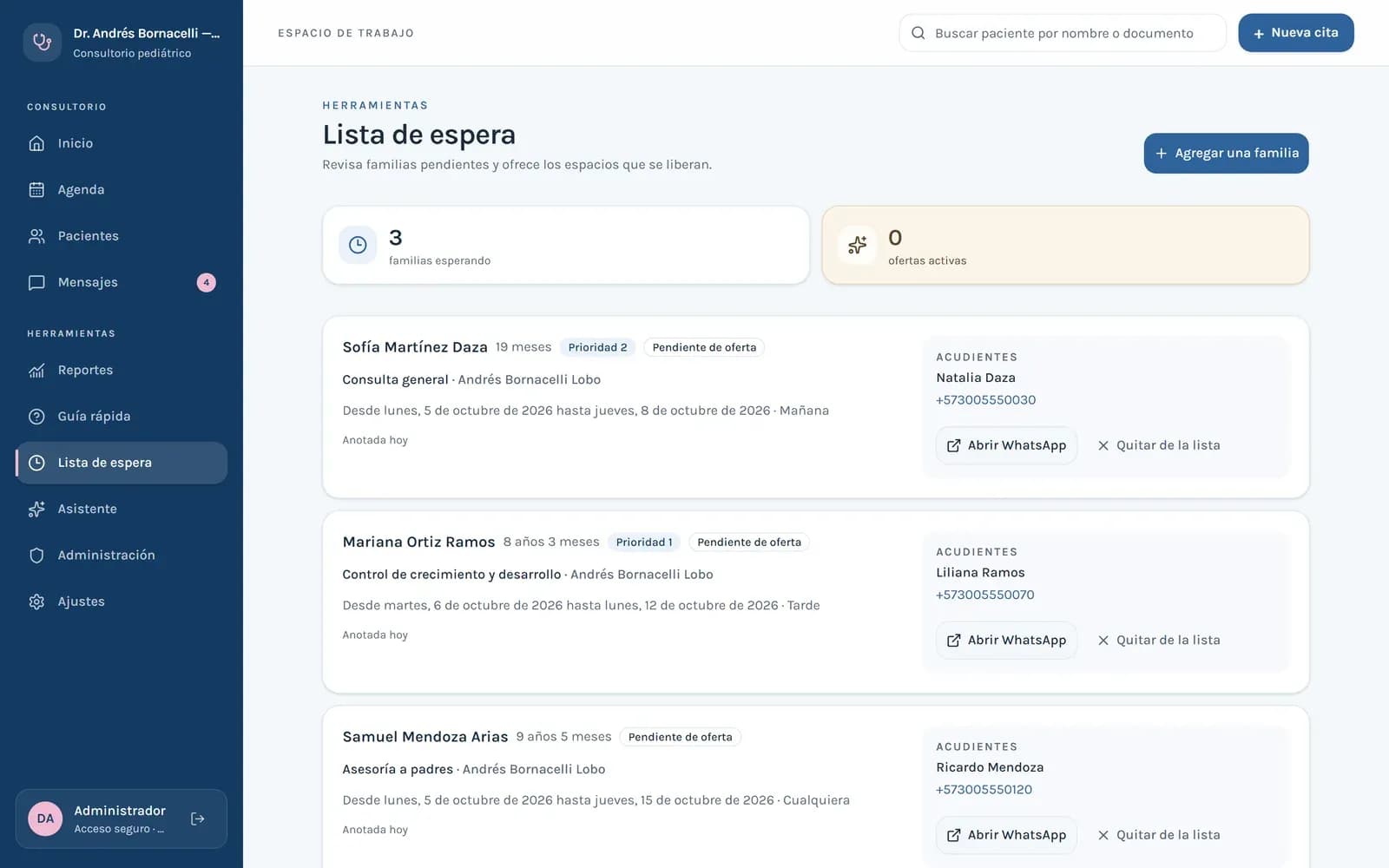The width and height of the screenshot is (1389, 868).
Task: Focus the patient search field
Action: click(1063, 33)
